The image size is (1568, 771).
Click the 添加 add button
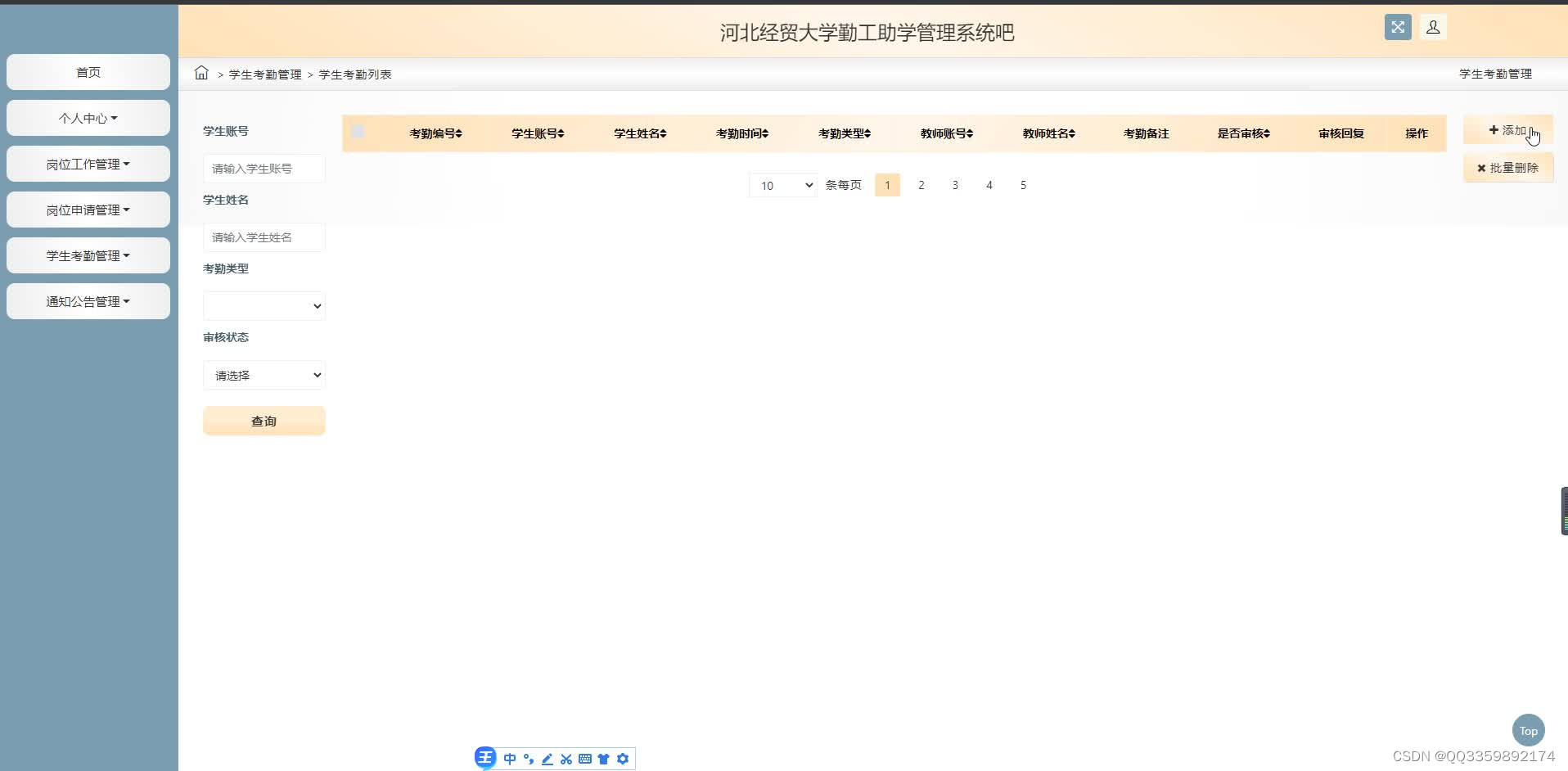(1507, 130)
